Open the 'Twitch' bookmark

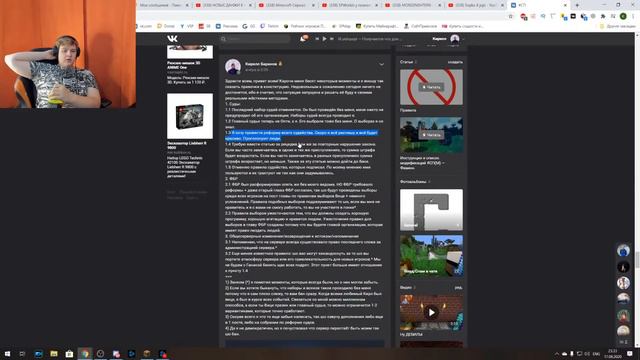tap(269, 26)
